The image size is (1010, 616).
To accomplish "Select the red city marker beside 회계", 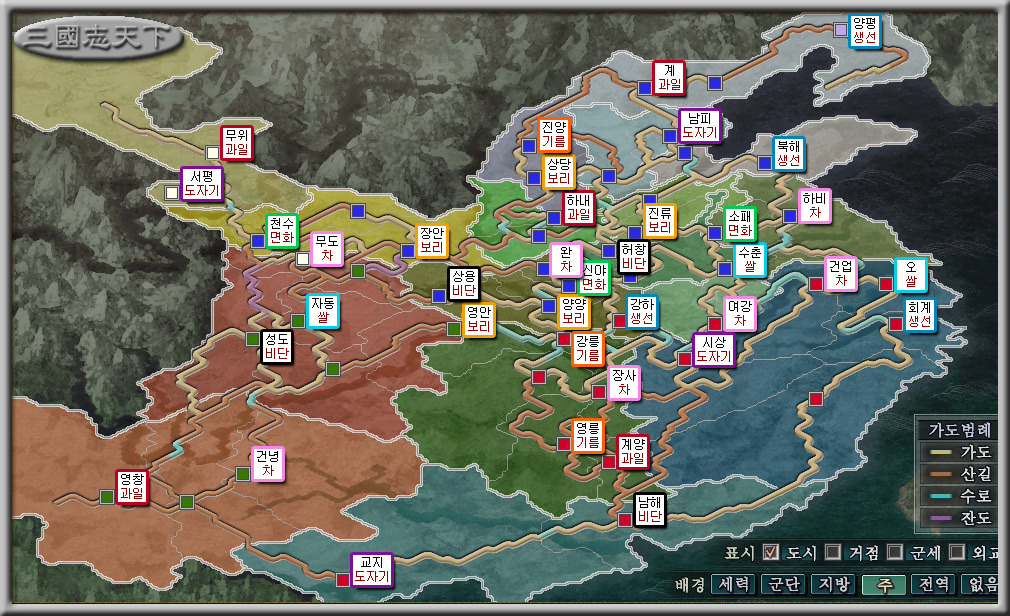I will click(896, 324).
